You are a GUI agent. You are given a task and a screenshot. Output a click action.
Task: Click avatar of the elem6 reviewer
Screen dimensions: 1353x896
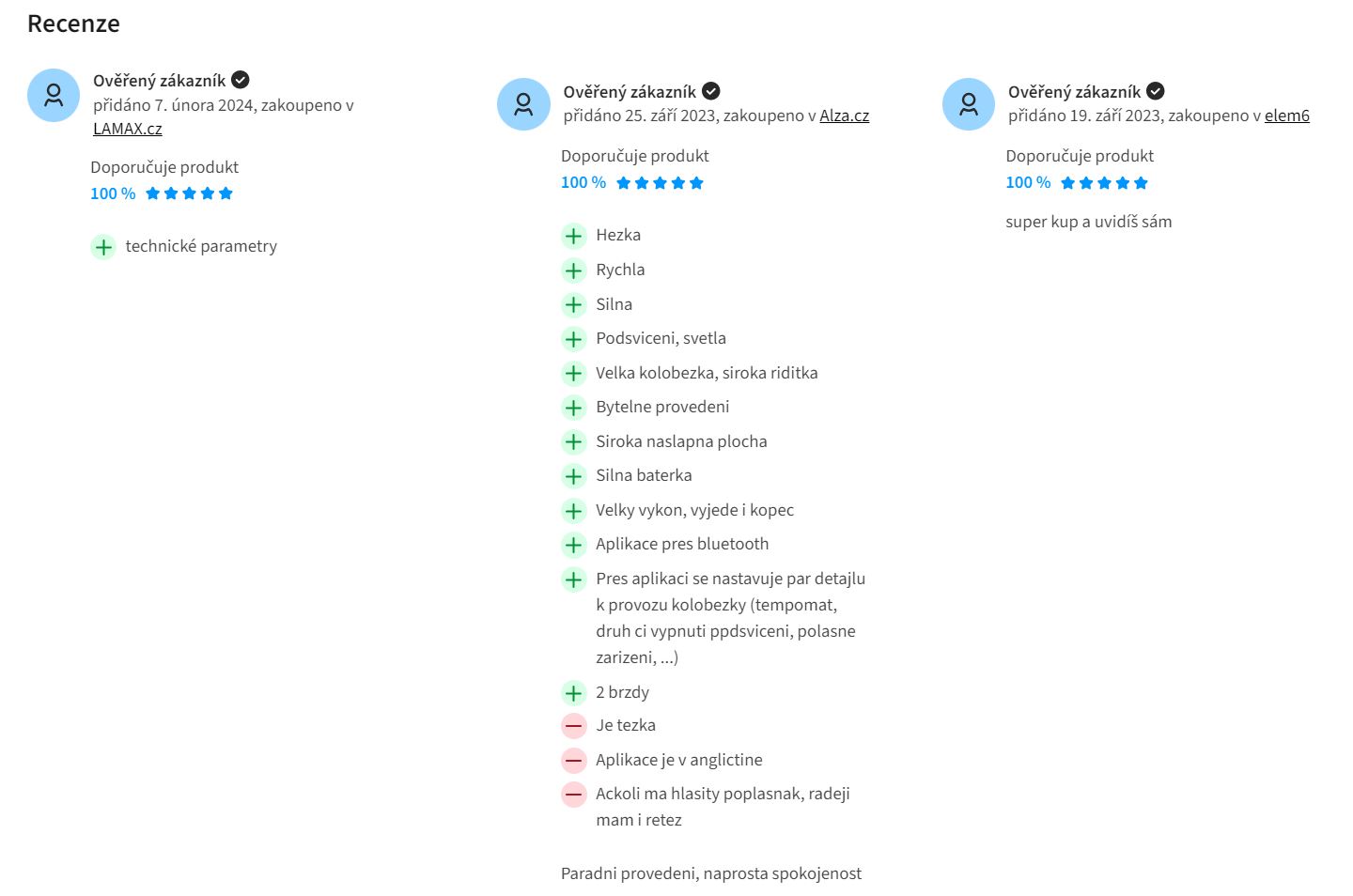(968, 104)
